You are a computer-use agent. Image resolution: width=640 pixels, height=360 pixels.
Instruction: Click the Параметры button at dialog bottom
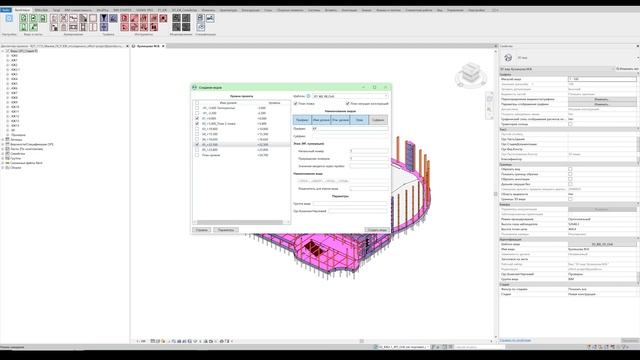(x=226, y=230)
